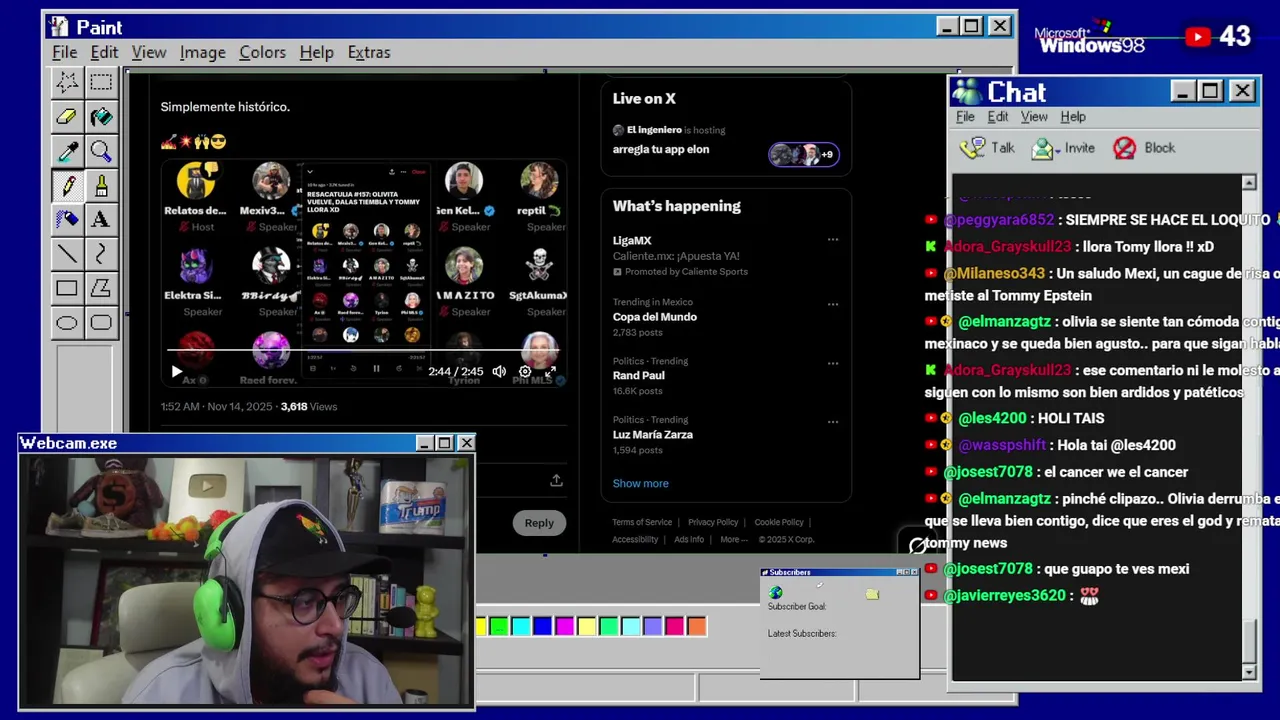Viewport: 1280px width, 720px height.
Task: Open the Accessibility footer link
Action: [635, 539]
